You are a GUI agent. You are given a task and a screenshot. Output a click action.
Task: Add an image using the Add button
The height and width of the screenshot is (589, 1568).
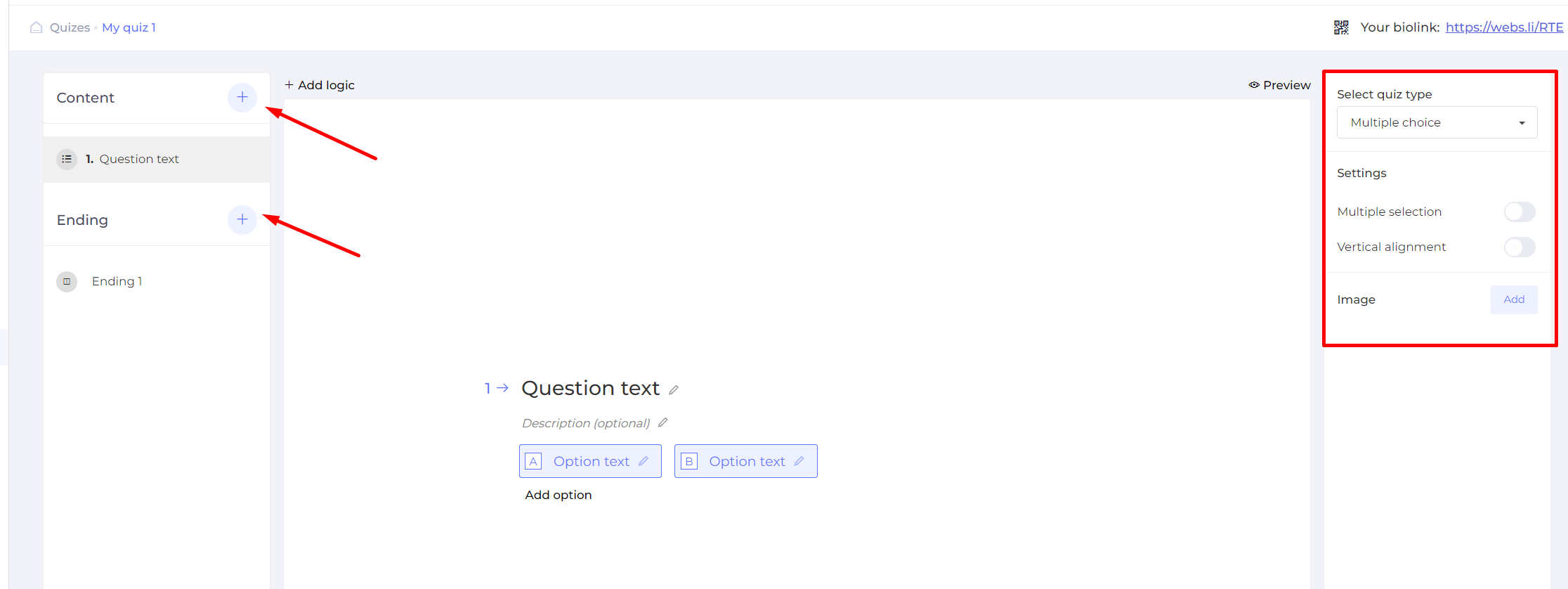tap(1514, 299)
